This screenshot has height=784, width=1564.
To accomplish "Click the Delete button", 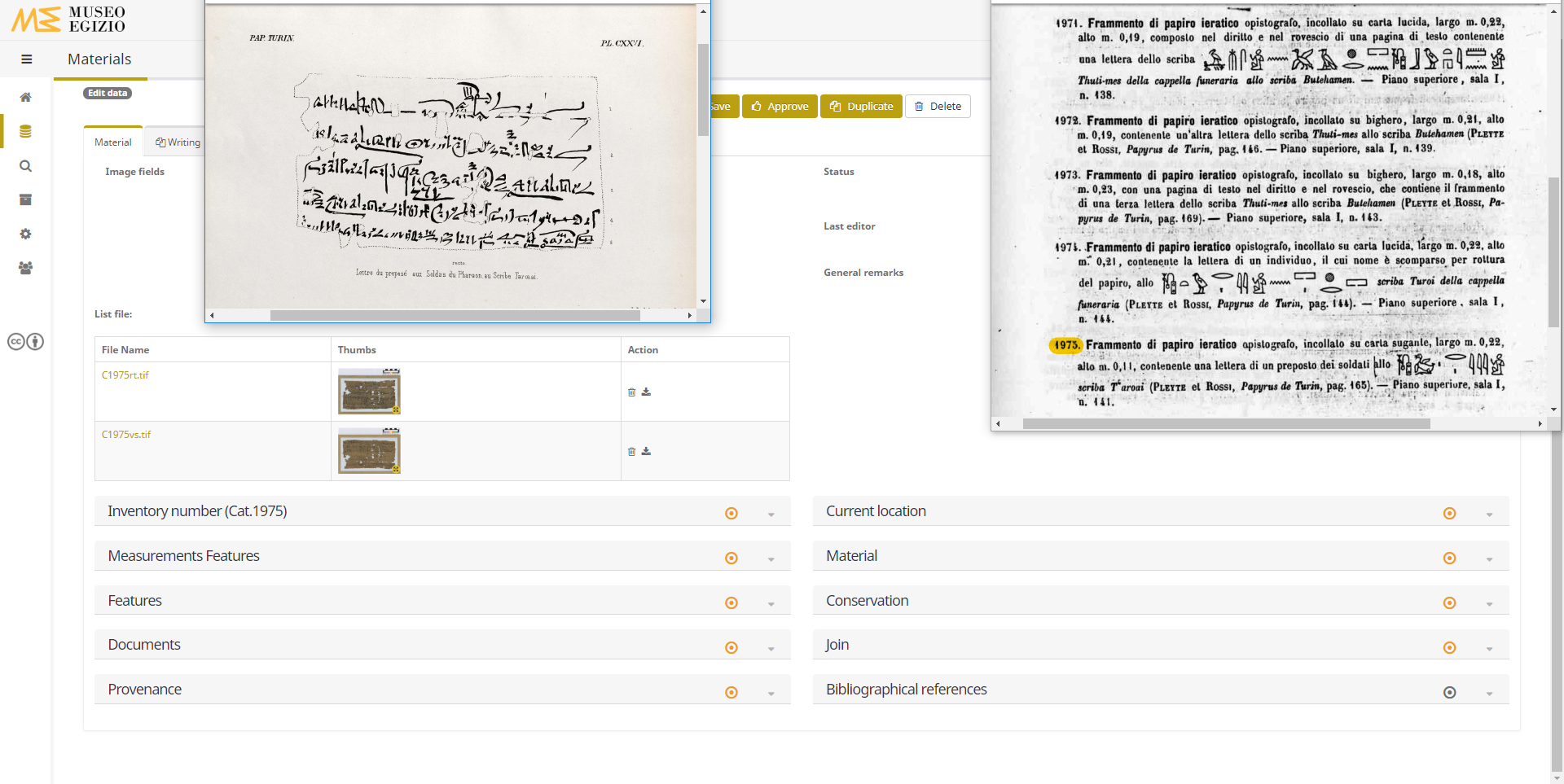I will [938, 106].
